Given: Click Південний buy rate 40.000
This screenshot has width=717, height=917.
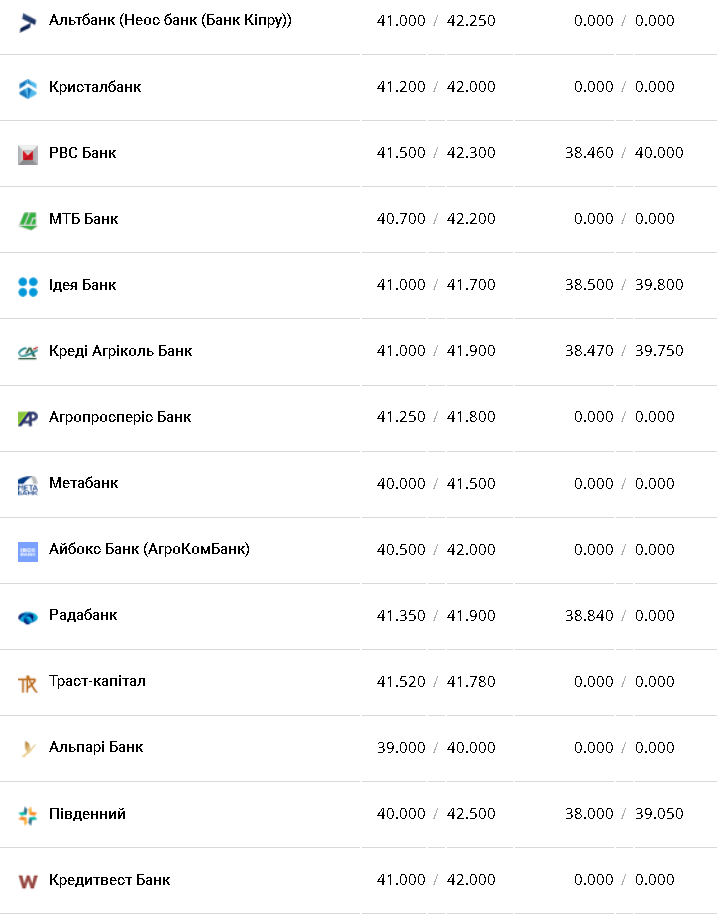Looking at the screenshot, I should click(x=401, y=814).
